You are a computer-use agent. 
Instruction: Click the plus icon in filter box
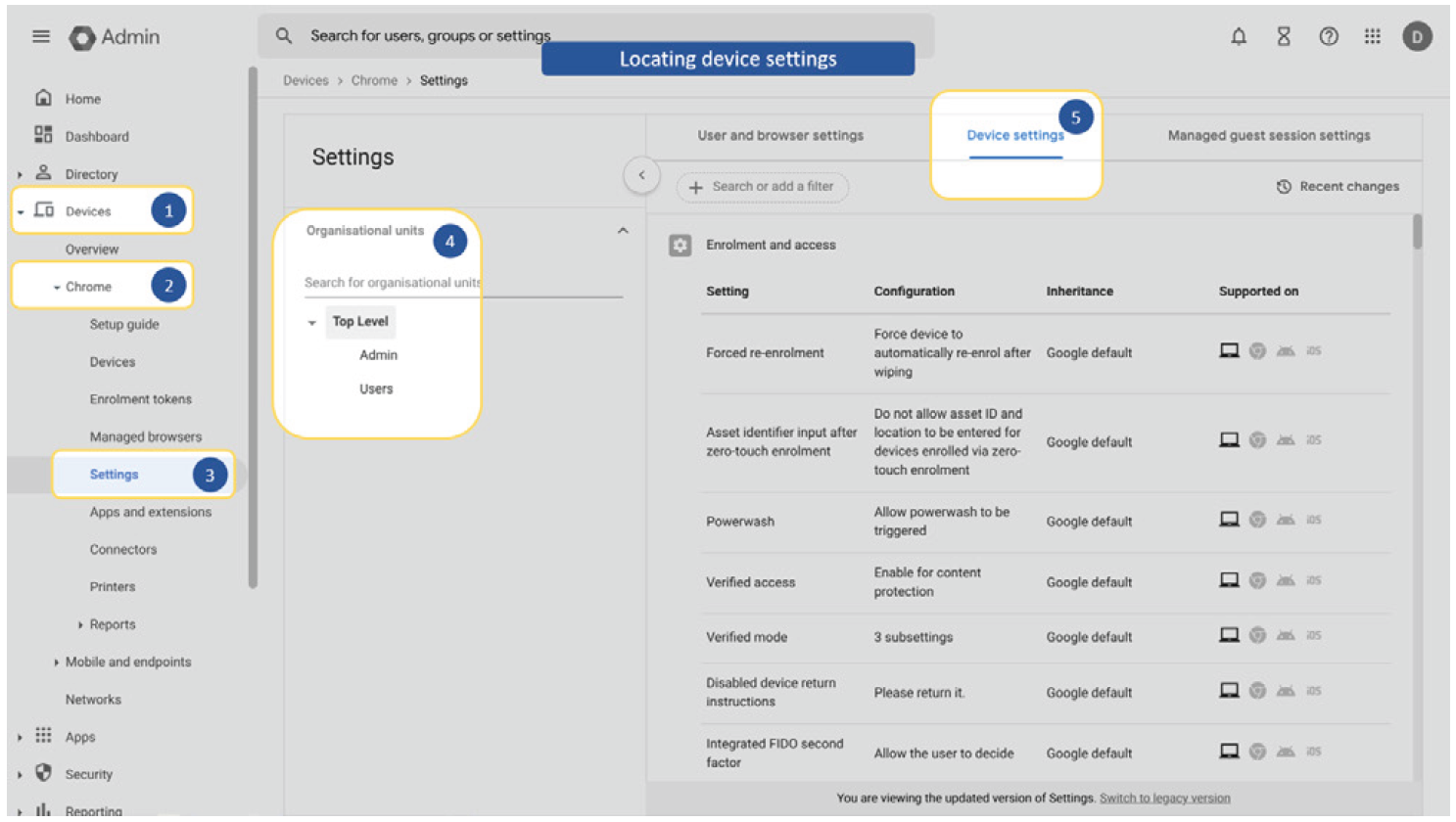tap(695, 187)
